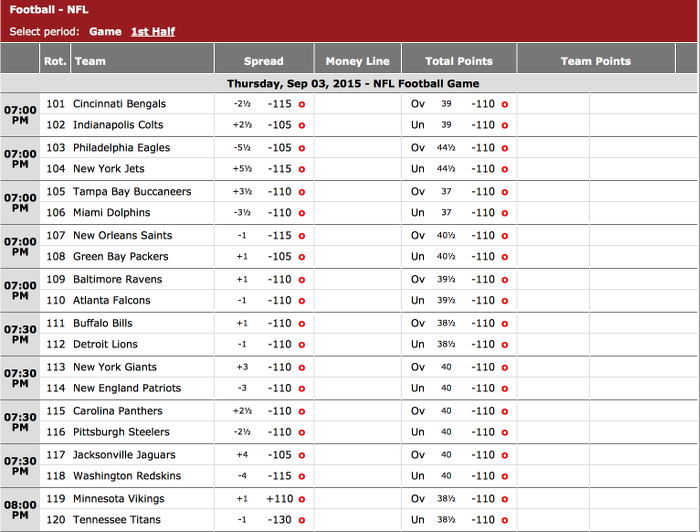Click the New England Patriots team name
This screenshot has height=532, width=700.
[x=127, y=388]
